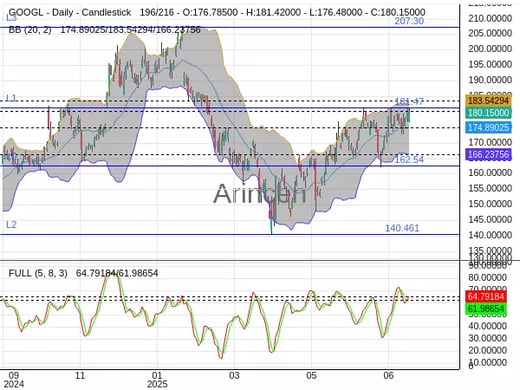
Task: Click the stochastic values 64.79184/61.98654 header text
Action: click(117, 273)
